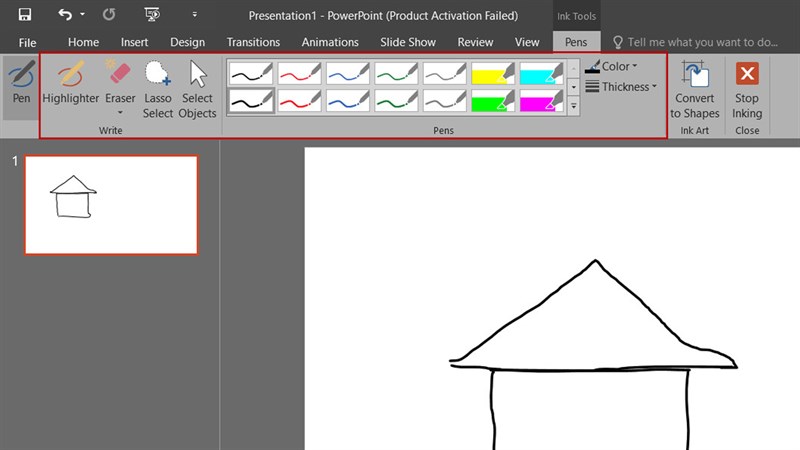Choose the cyan highlighter pen

coord(541,73)
